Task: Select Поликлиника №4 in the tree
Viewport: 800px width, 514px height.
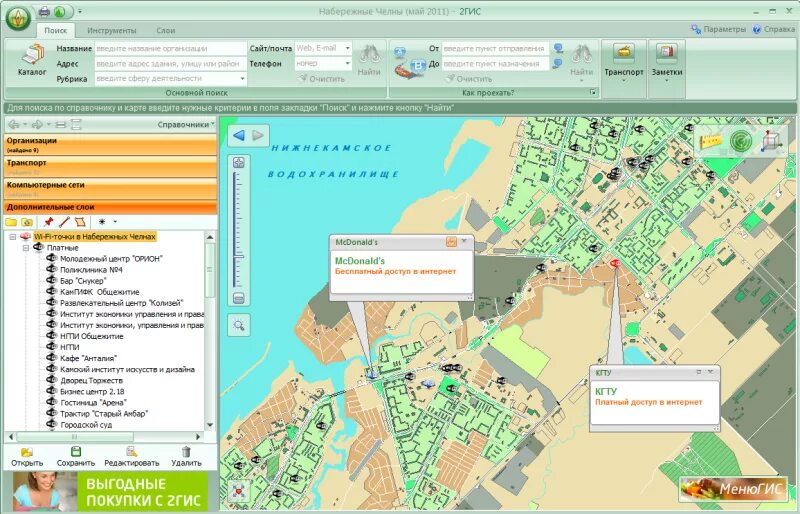Action: [91, 270]
